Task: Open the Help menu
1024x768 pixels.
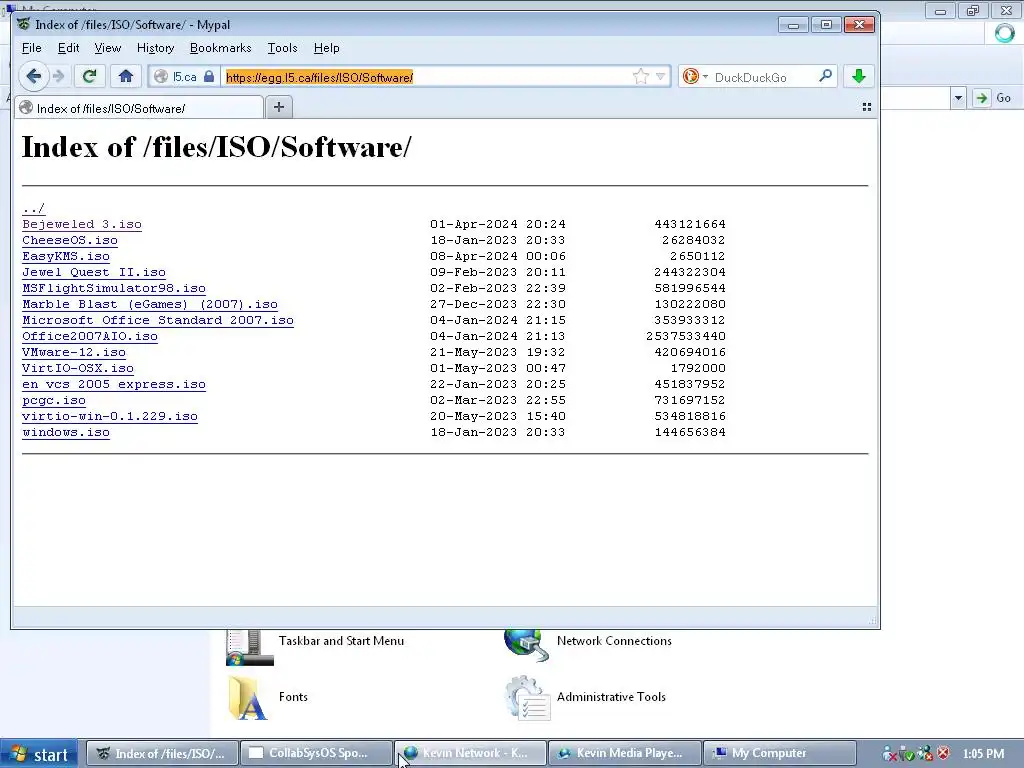Action: 327,48
